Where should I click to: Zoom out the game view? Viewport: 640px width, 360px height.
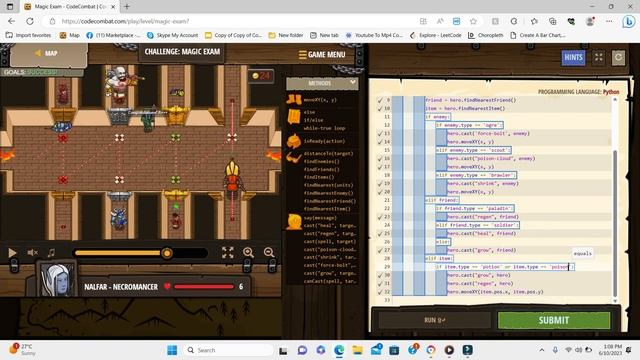coord(269,253)
